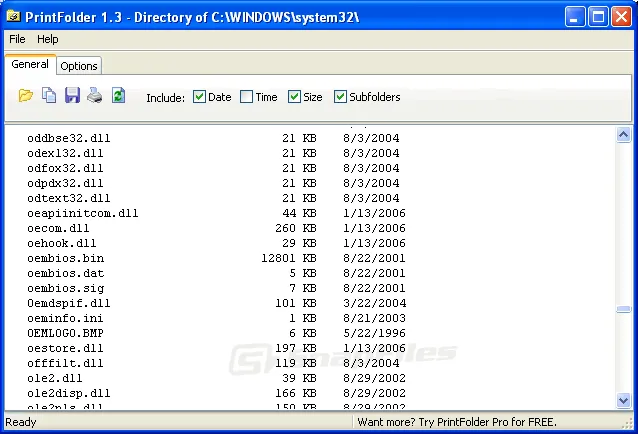Click the scrollbar down arrow
Image resolution: width=638 pixels, height=434 pixels.
[623, 400]
